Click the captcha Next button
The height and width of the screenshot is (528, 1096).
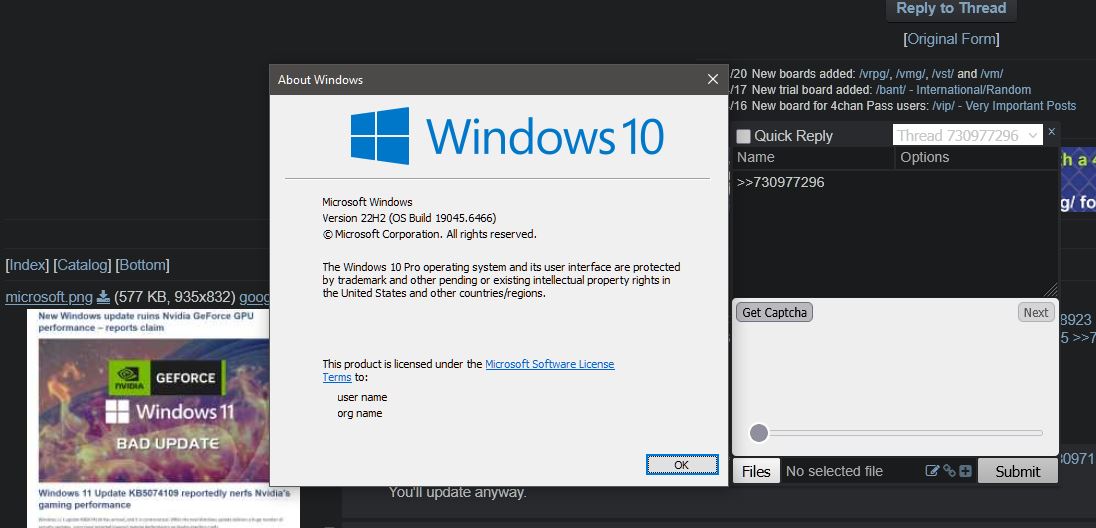1035,313
